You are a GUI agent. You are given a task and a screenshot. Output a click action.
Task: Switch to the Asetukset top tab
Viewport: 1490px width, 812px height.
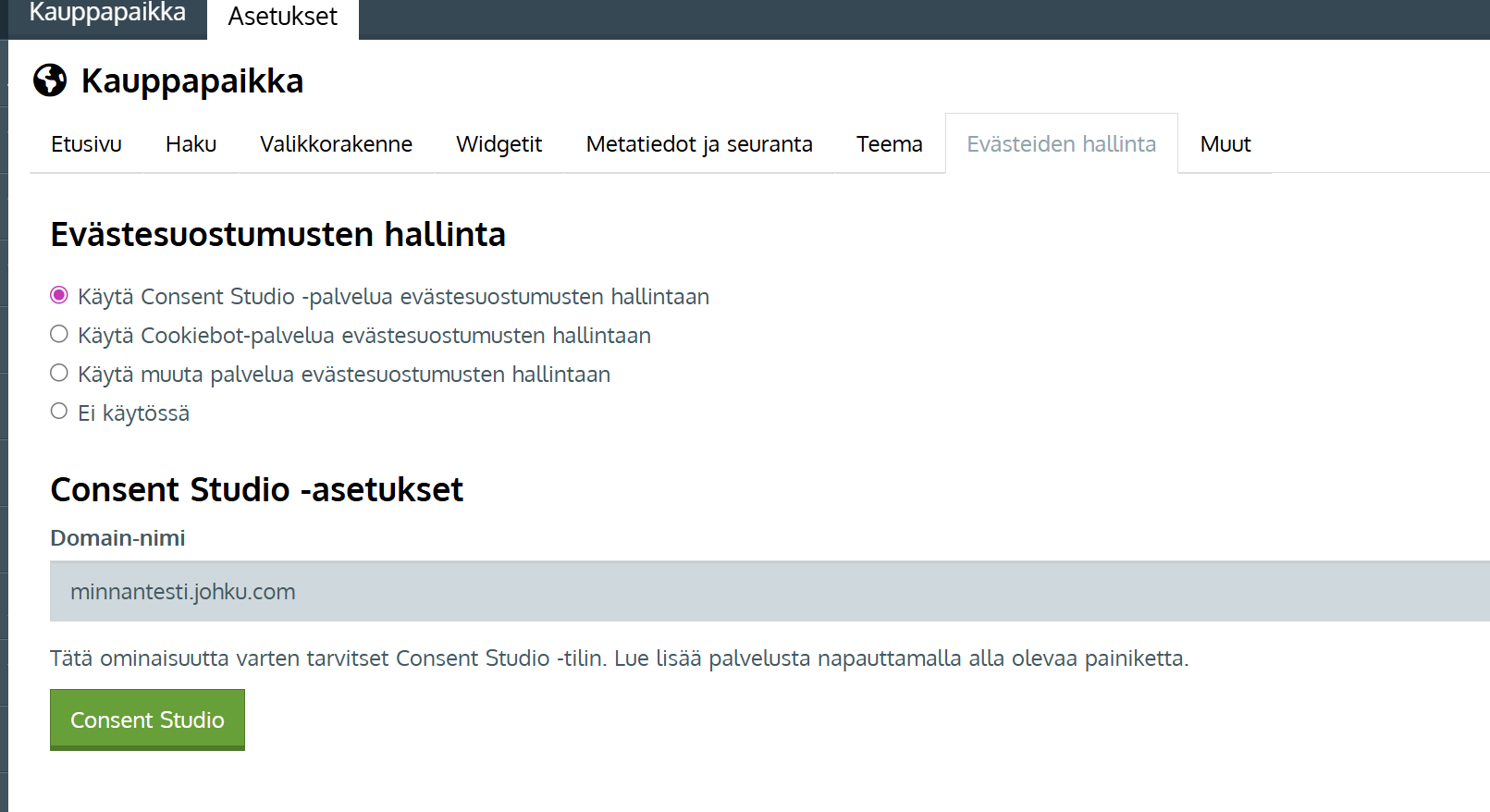click(282, 17)
